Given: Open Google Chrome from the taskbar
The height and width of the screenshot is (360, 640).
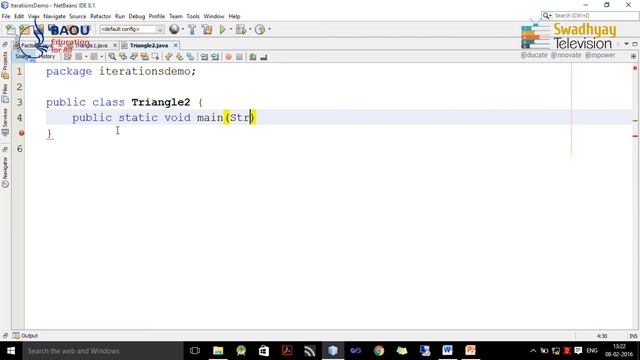Looking at the screenshot, I should pos(379,351).
